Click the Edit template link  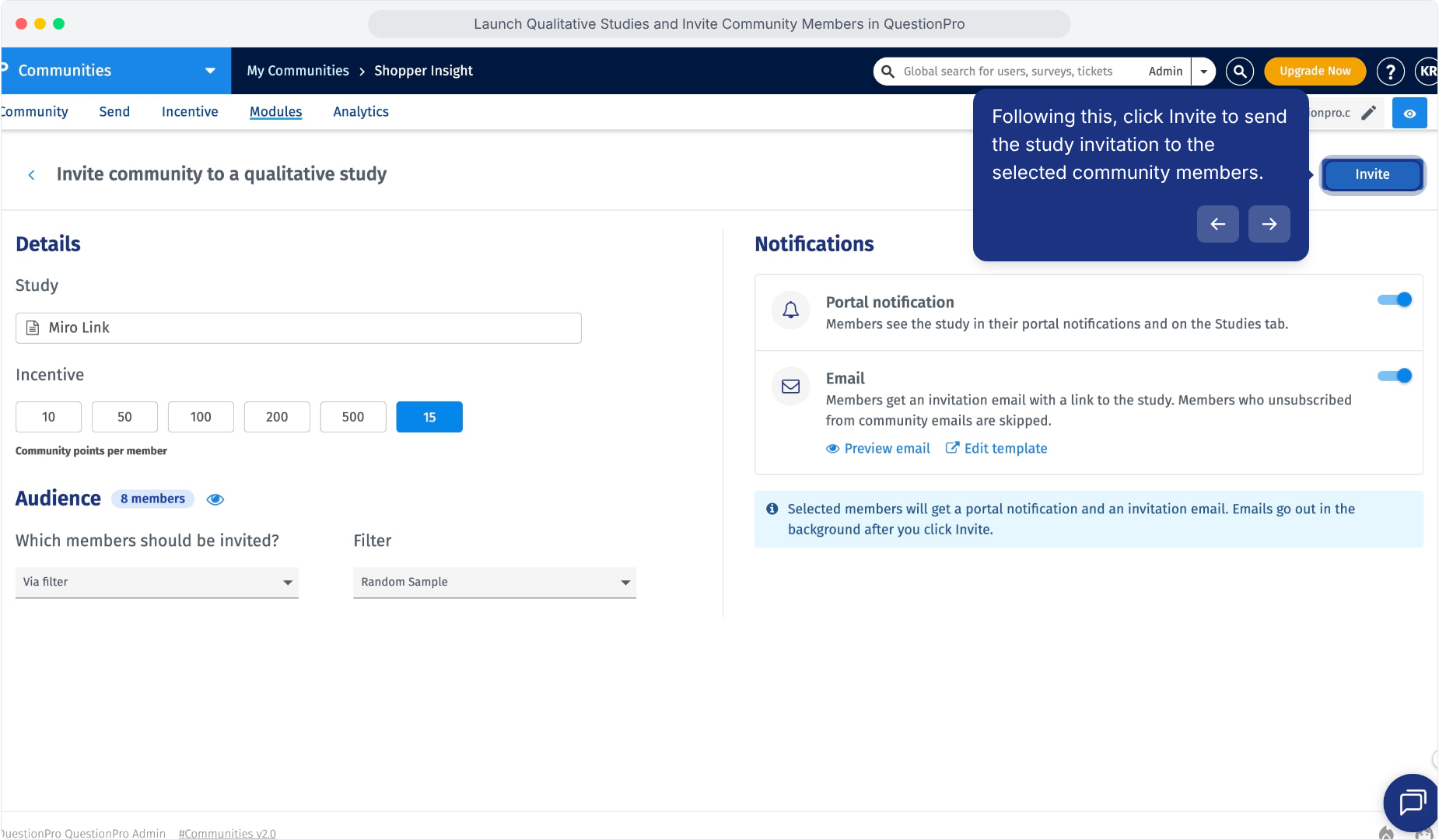click(x=996, y=449)
